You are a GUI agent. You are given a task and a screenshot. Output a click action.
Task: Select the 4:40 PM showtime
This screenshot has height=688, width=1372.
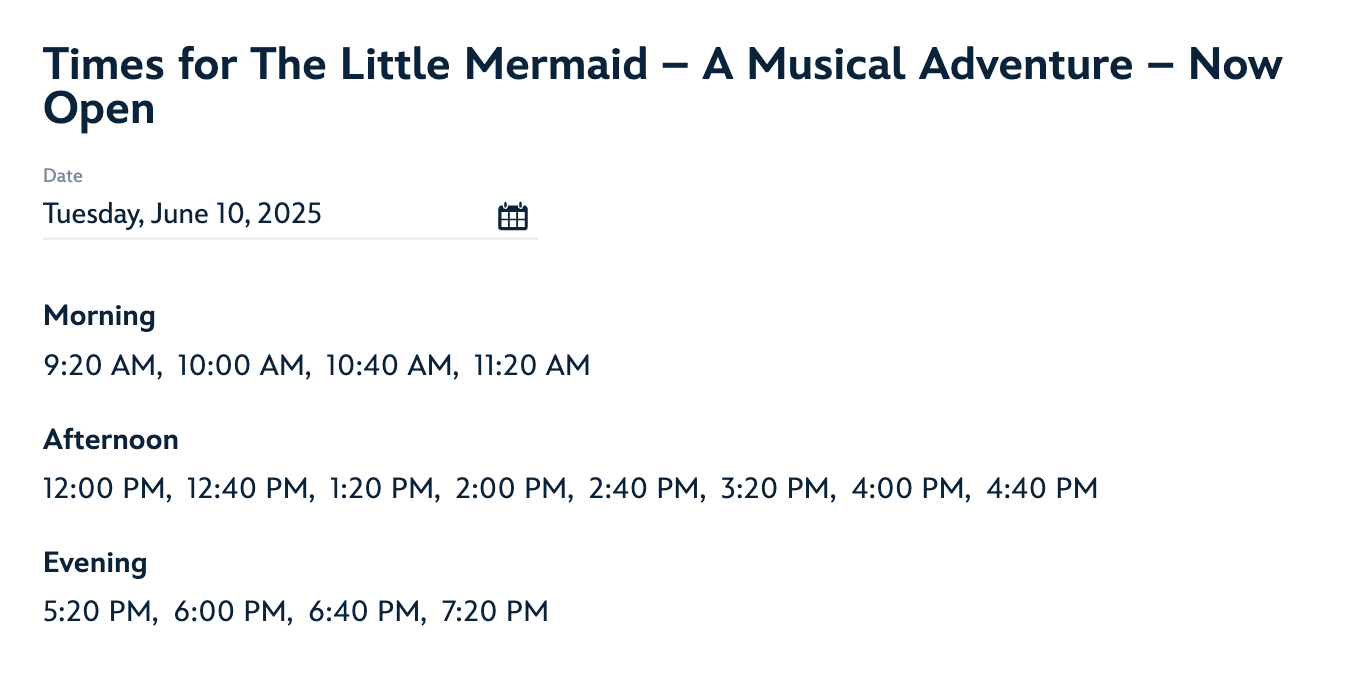1042,489
